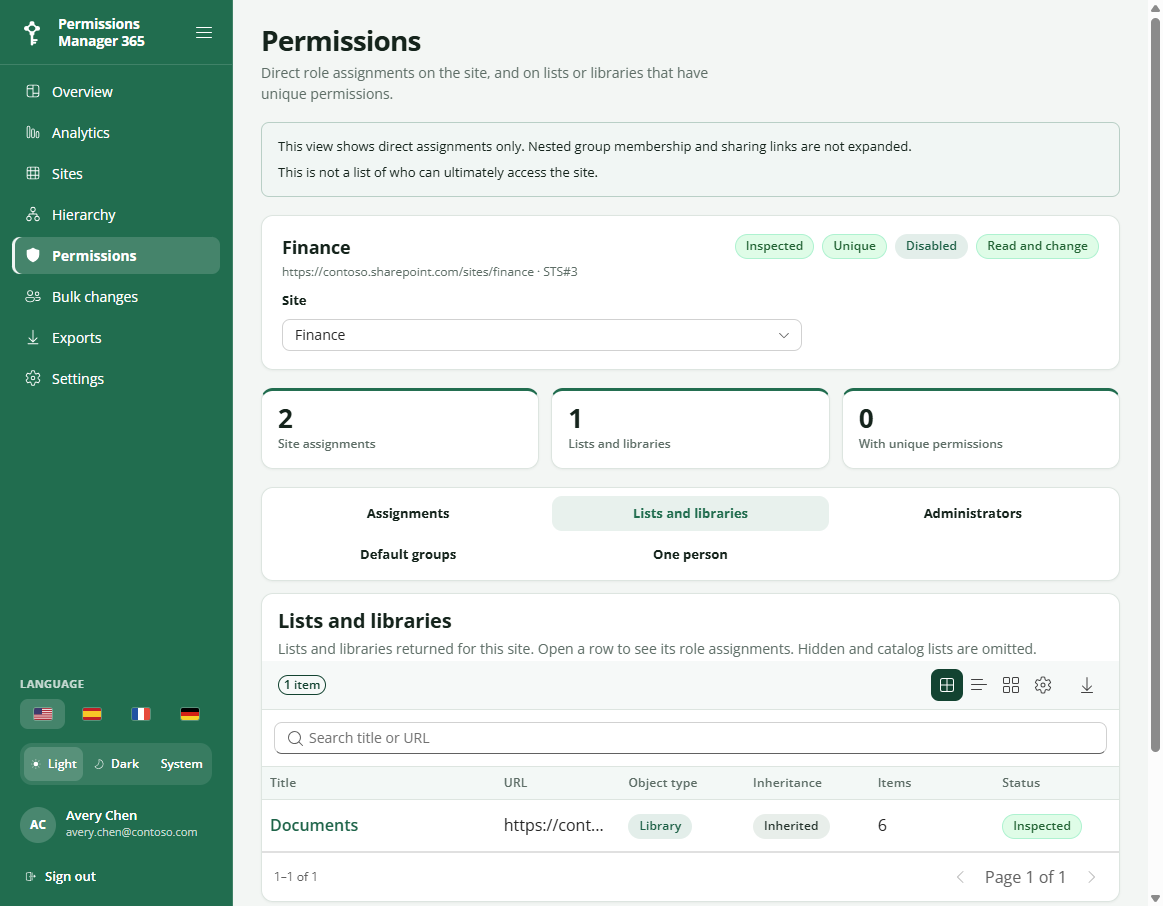Screen dimensions: 1163x906
Task: Click the Permissions Manager 365 key logo
Action: click(x=32, y=33)
